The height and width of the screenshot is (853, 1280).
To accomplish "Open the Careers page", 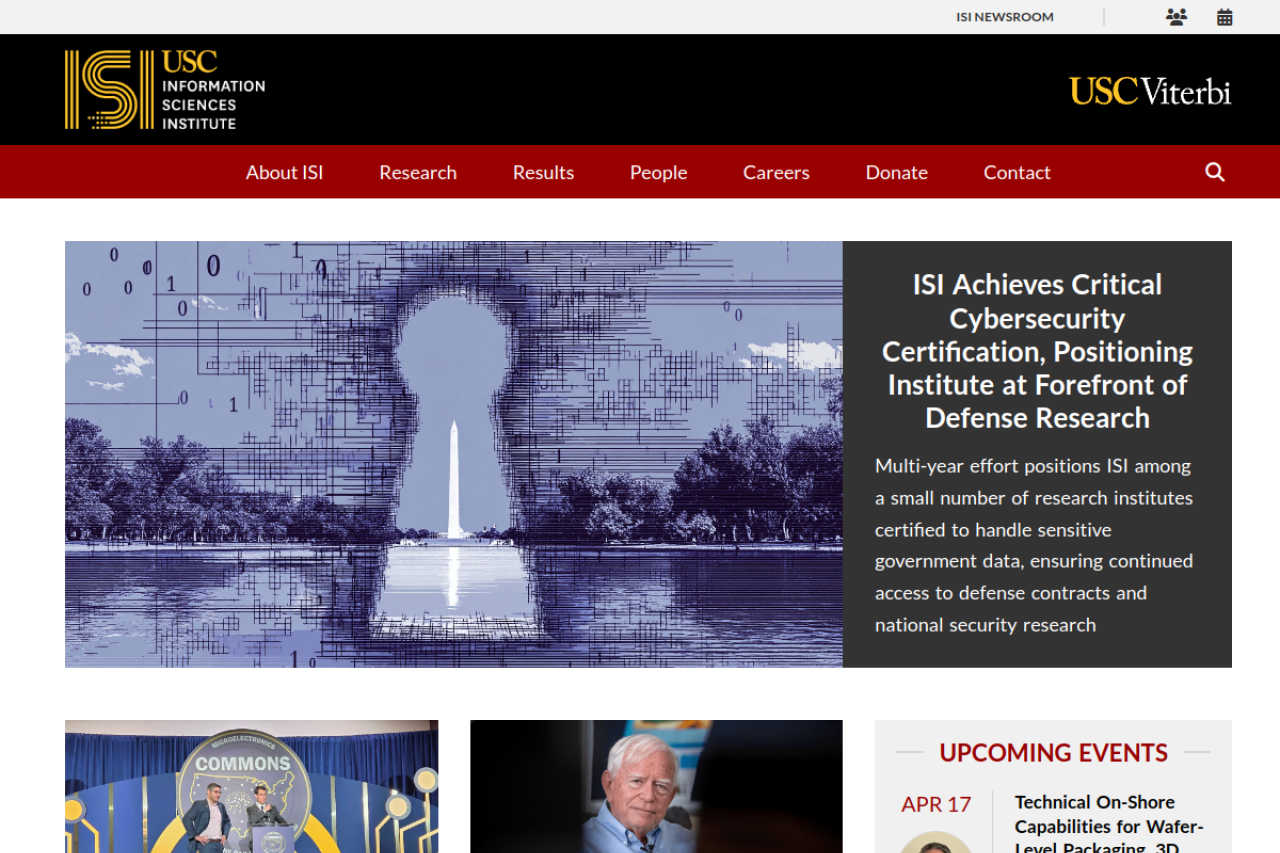I will click(775, 172).
